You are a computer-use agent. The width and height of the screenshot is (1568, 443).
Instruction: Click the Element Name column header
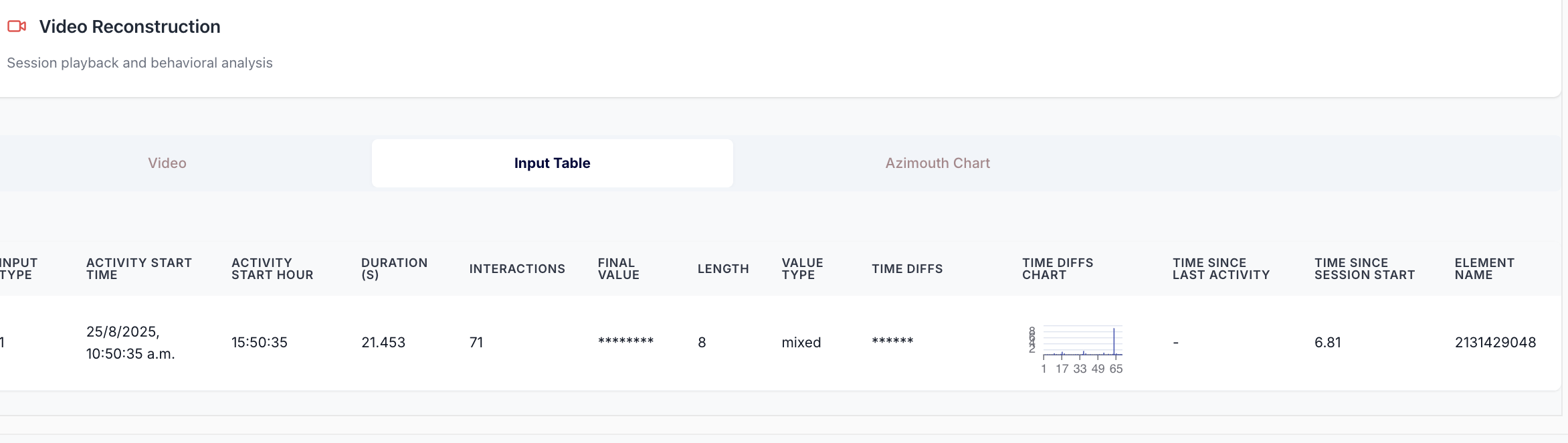click(x=1484, y=269)
